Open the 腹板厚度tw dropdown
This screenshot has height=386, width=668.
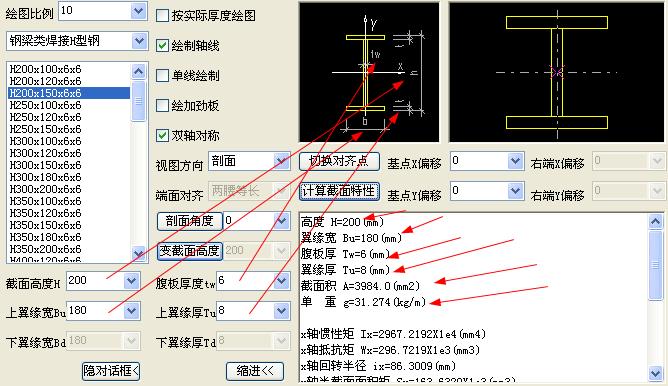(x=281, y=281)
